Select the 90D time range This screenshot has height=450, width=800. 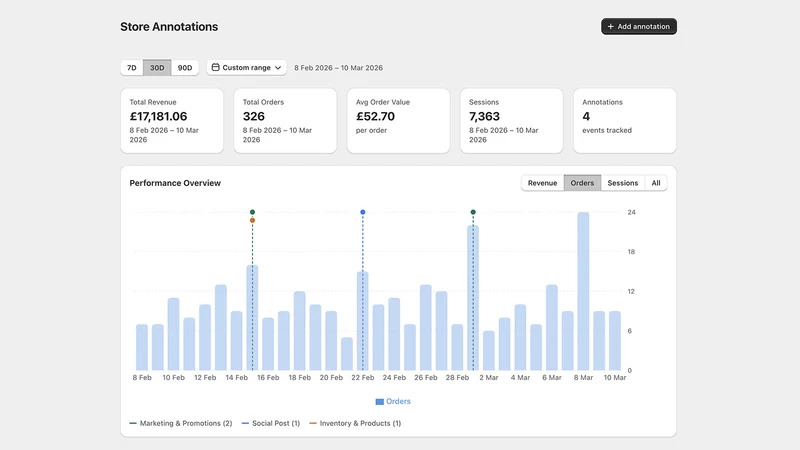[x=185, y=68]
